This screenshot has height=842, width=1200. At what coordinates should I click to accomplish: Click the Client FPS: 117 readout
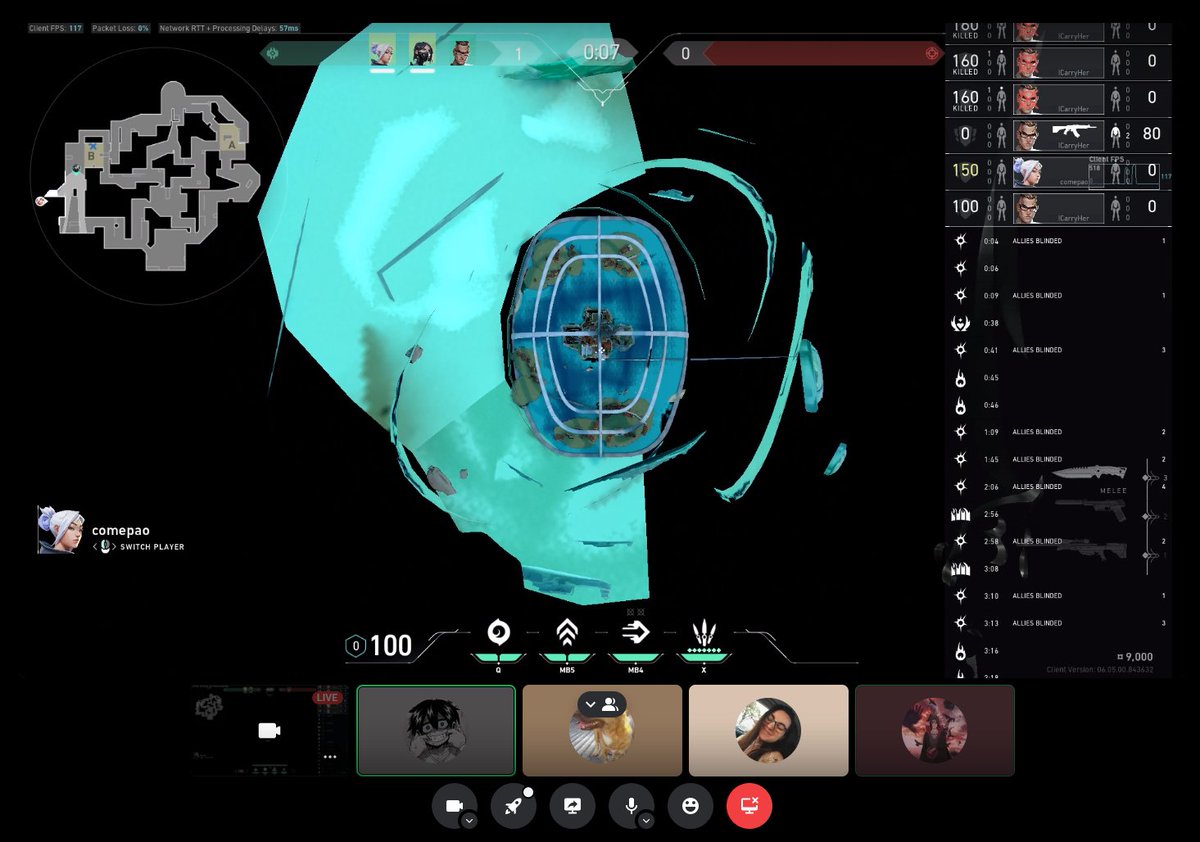tap(56, 29)
